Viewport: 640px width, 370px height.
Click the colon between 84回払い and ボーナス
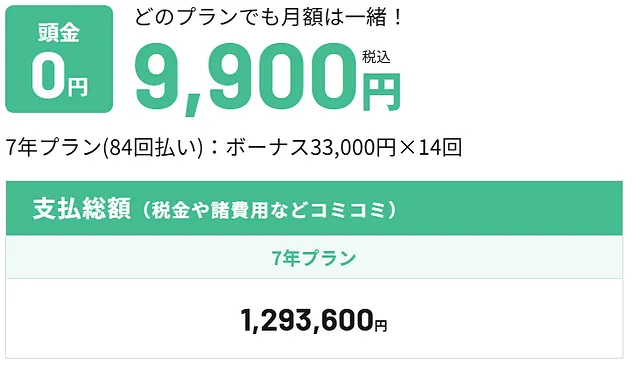[x=214, y=148]
